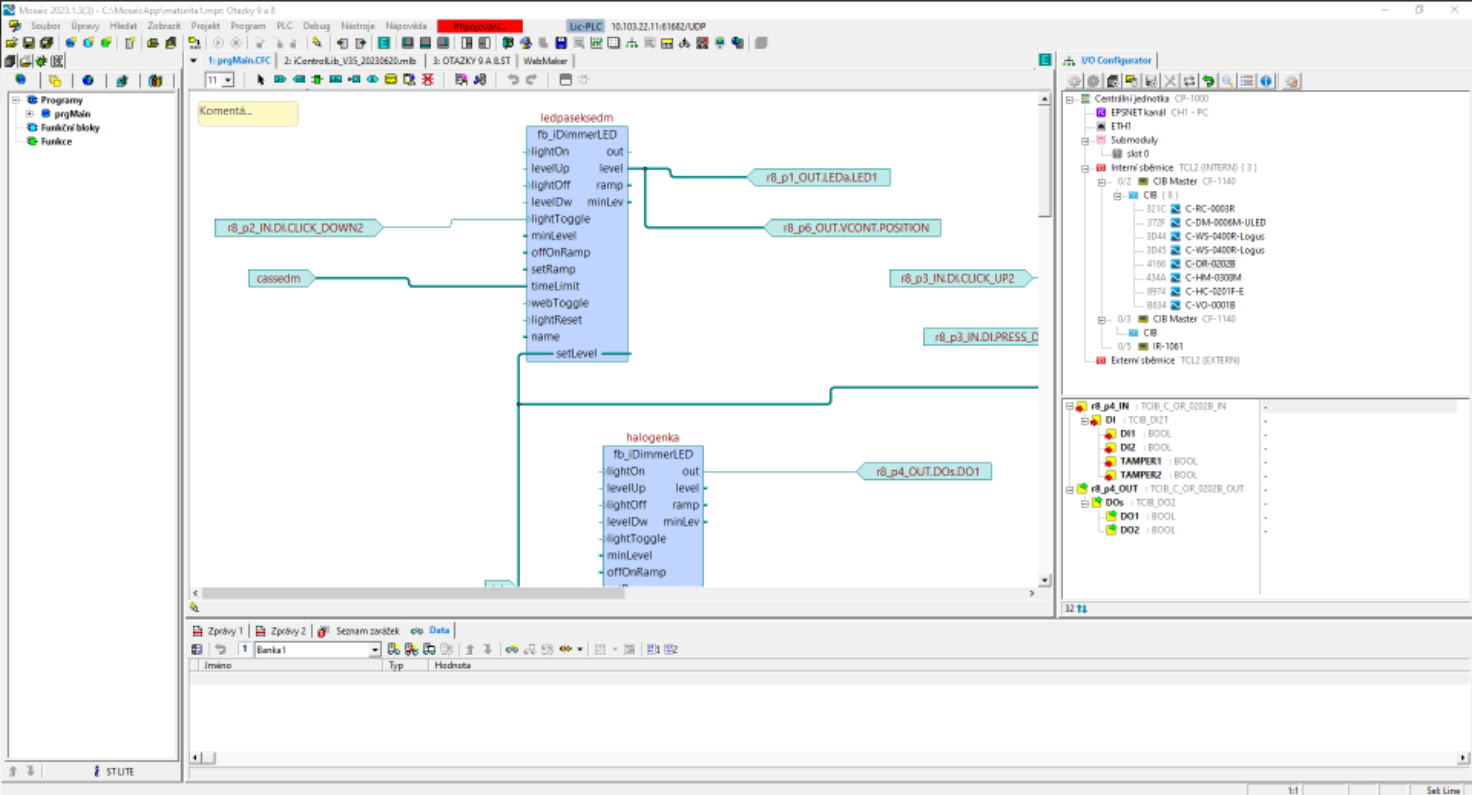Collapse the Centrální jednotka tree node
Viewport: 1472px width, 795px height.
coord(1070,99)
